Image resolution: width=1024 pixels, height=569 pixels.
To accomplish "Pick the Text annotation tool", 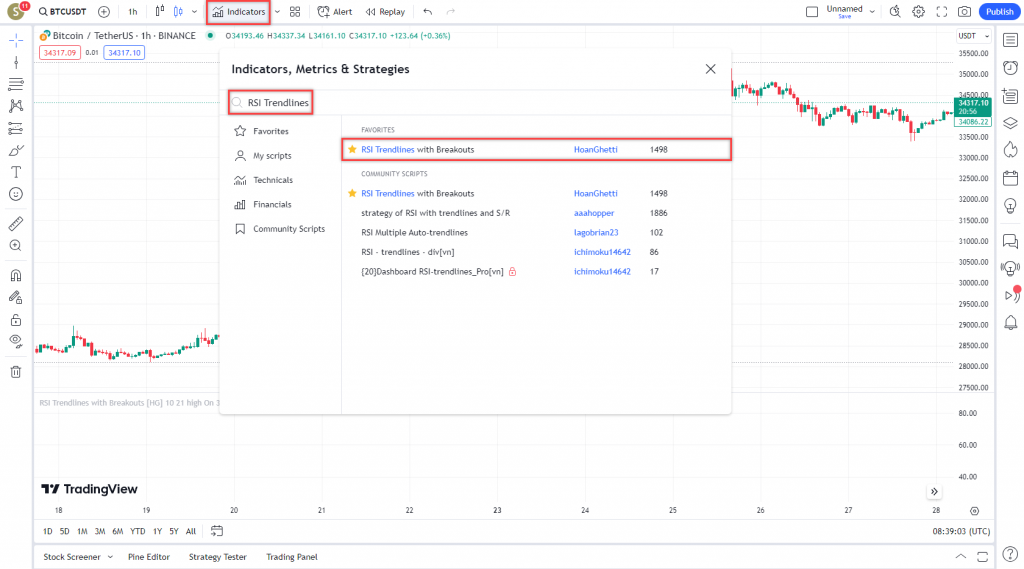I will 15,172.
